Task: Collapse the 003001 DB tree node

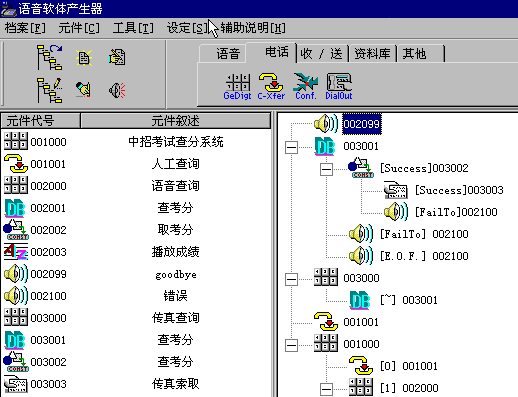Action: [291, 147]
